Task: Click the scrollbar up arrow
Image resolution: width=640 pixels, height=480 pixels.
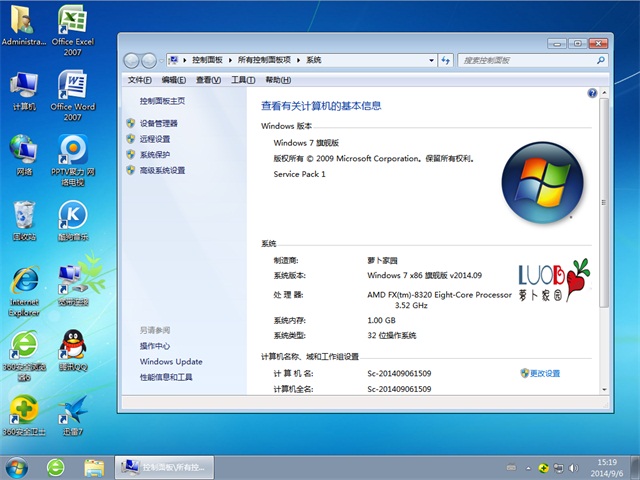Action: [604, 93]
